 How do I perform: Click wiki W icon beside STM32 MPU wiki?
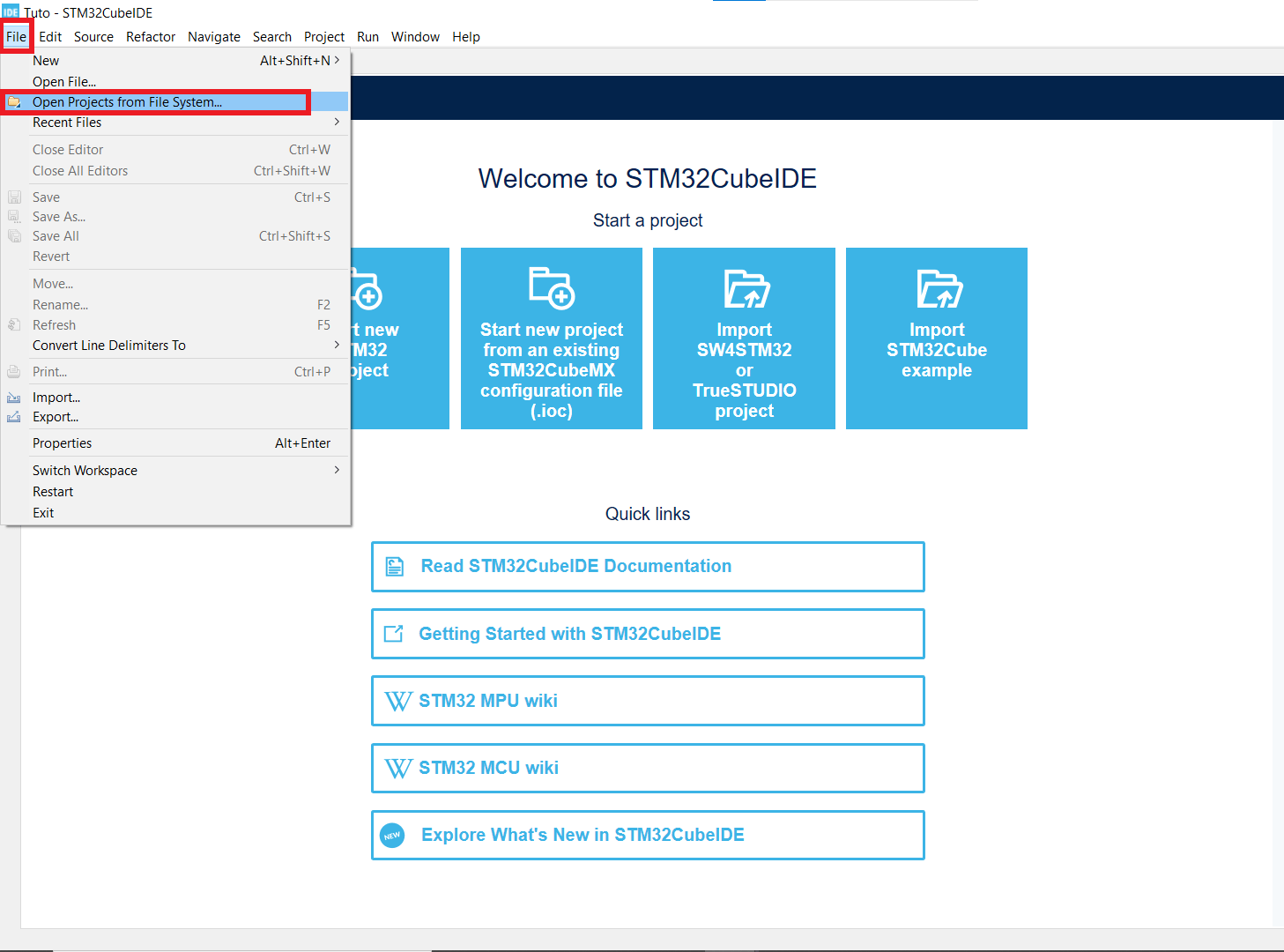tap(398, 701)
